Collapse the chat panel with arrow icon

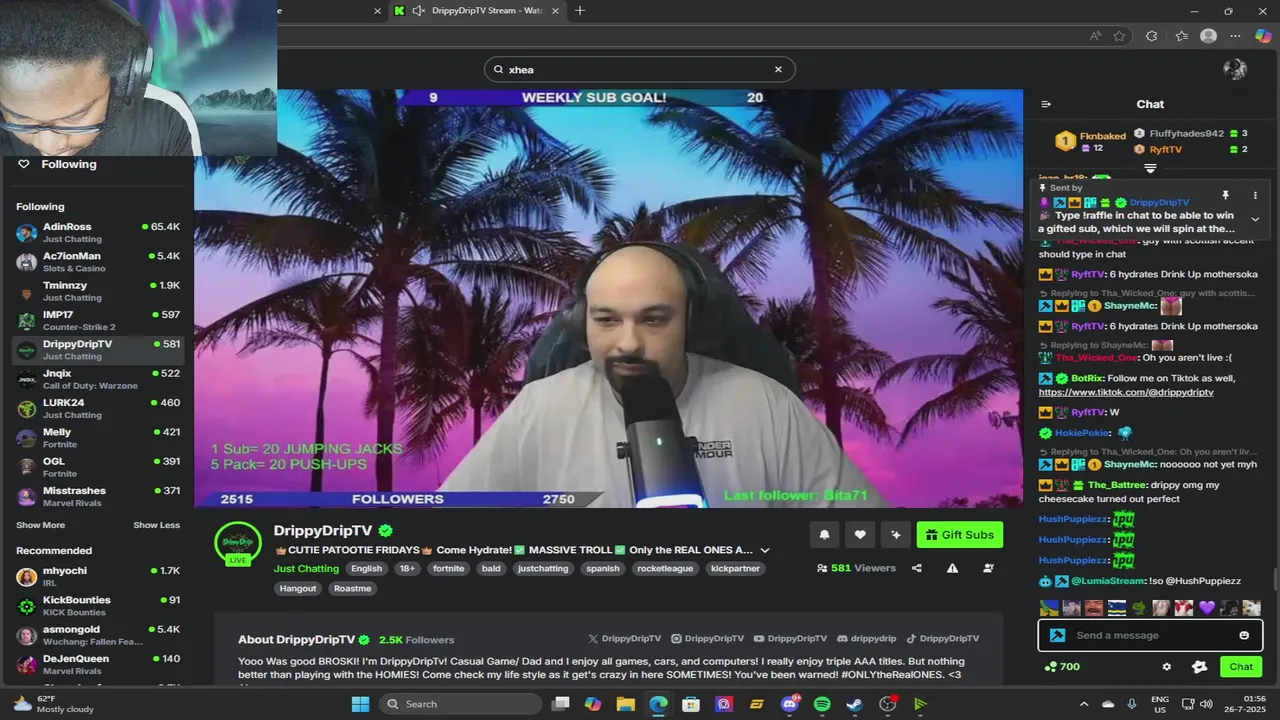click(1046, 104)
